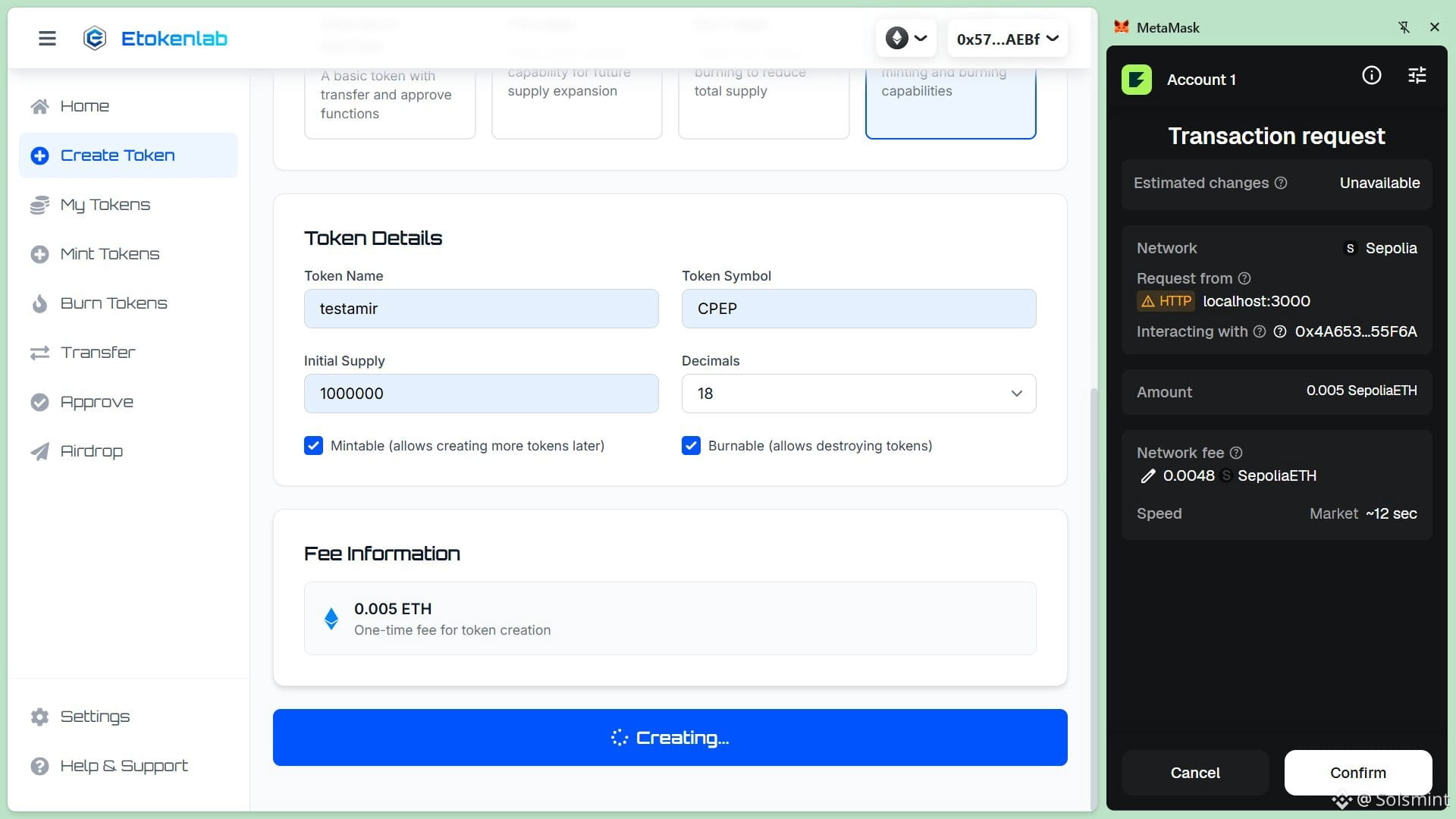Click contract address 0x4A653...55F6A

click(1355, 331)
